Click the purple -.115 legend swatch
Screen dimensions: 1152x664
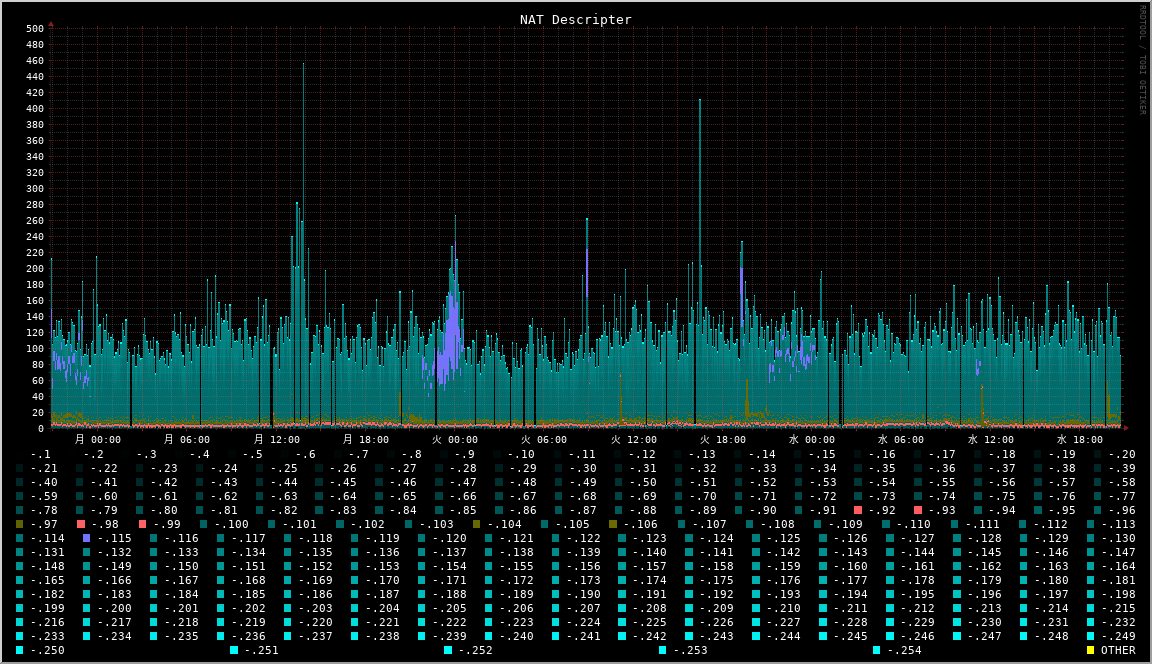pos(87,538)
